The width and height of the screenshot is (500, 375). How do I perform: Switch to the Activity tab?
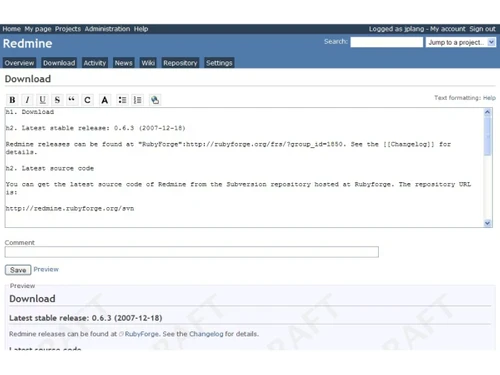click(95, 63)
